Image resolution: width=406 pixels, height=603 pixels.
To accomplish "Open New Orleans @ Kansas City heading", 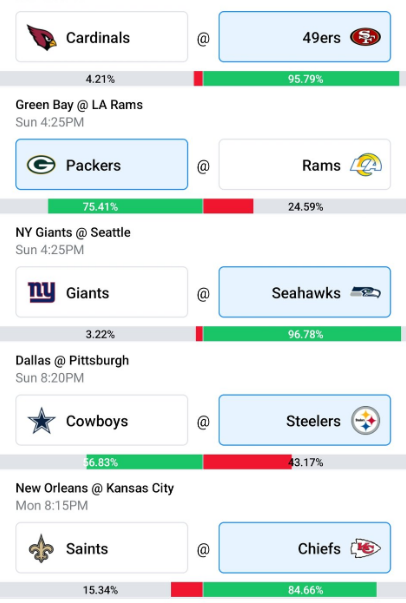I will tap(95, 488).
